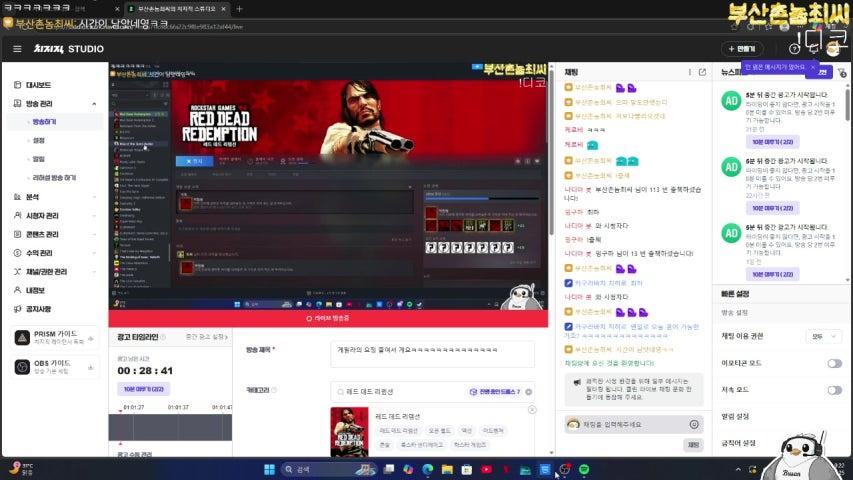
Task: Expand the 수익 관리 section chevron
Action: coord(94,253)
